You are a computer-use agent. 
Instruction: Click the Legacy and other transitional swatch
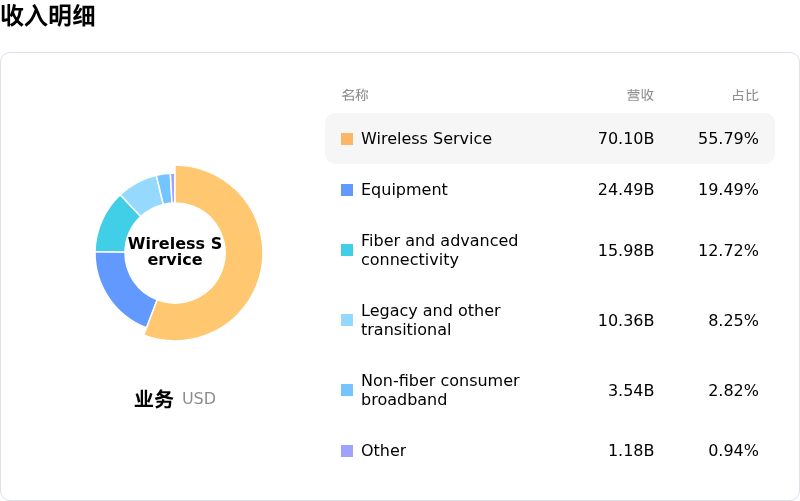tap(347, 320)
